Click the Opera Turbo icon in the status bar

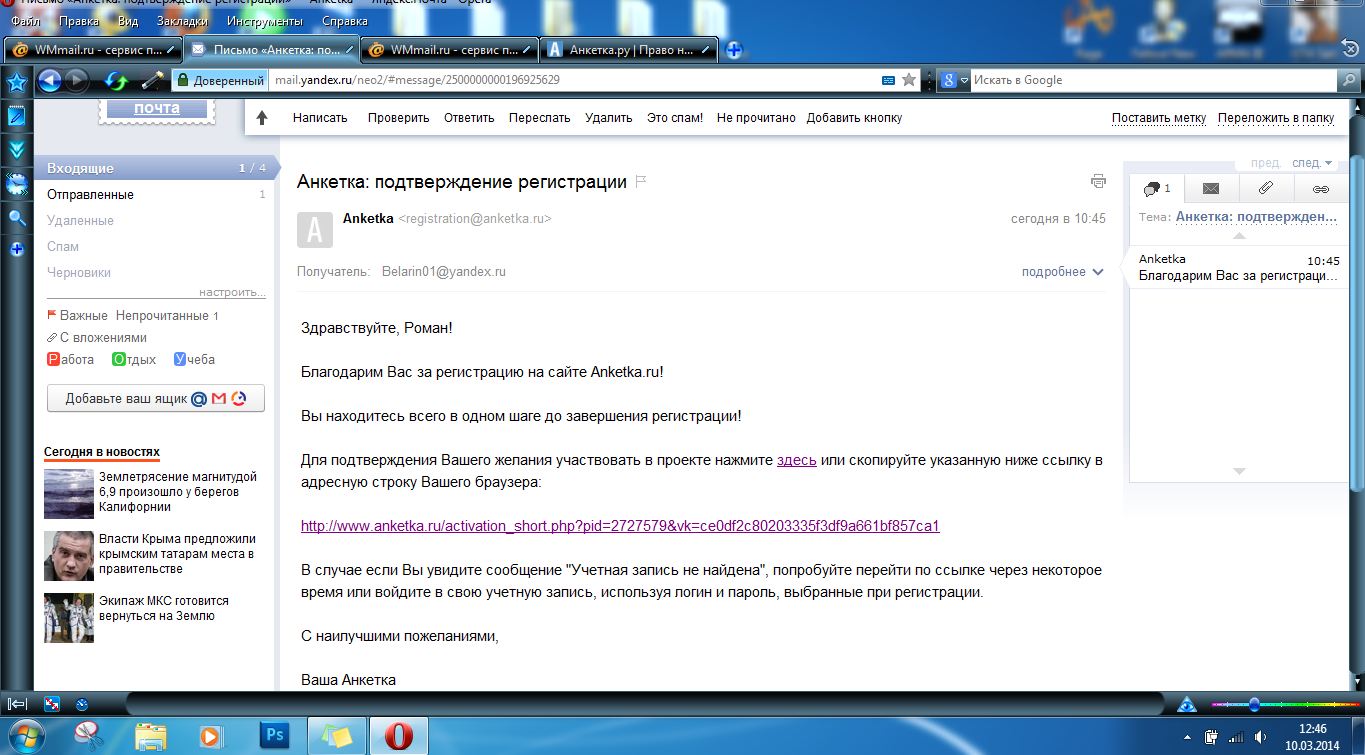pos(82,704)
